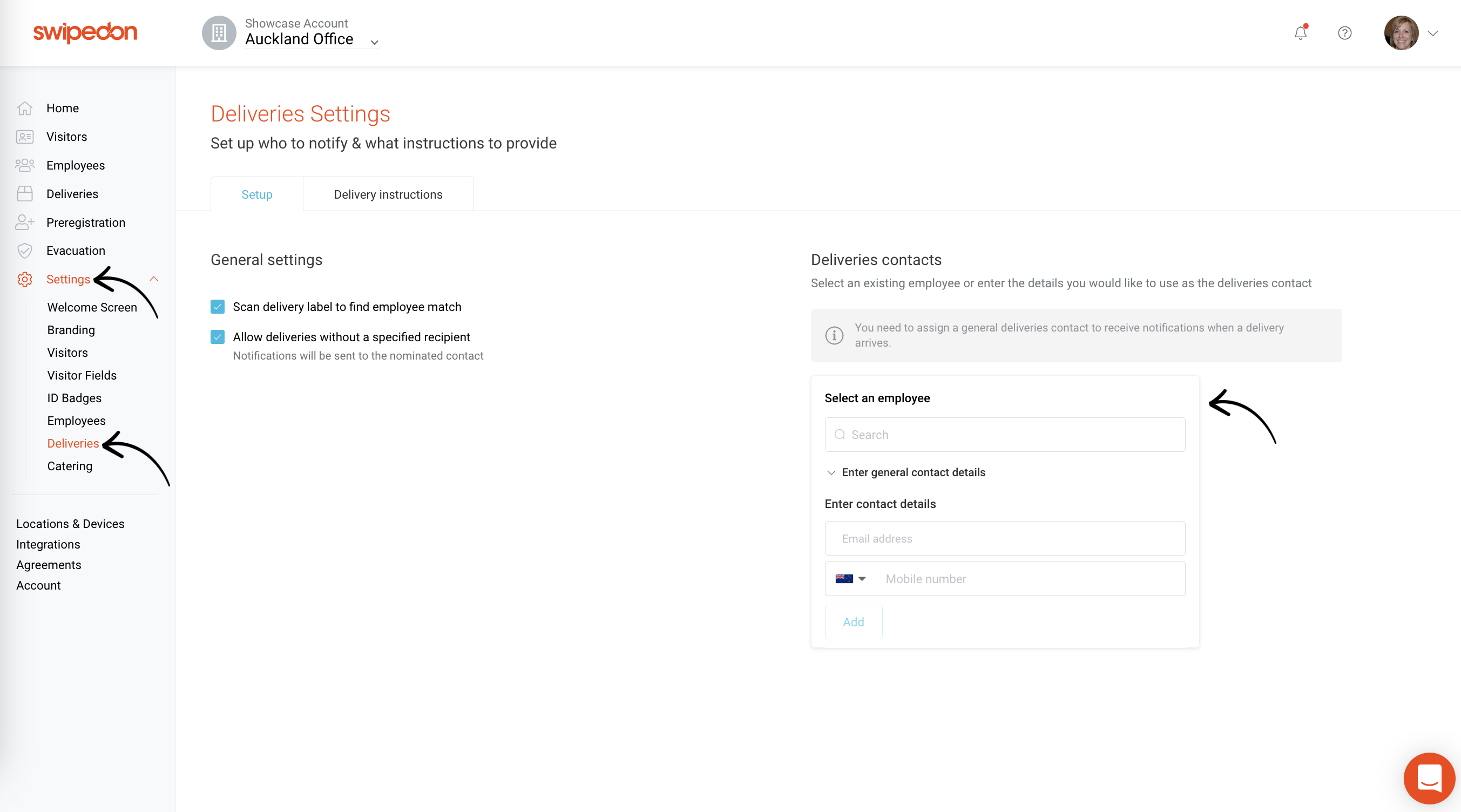
Task: Open the Auckland Office location dropdown
Action: (312, 39)
